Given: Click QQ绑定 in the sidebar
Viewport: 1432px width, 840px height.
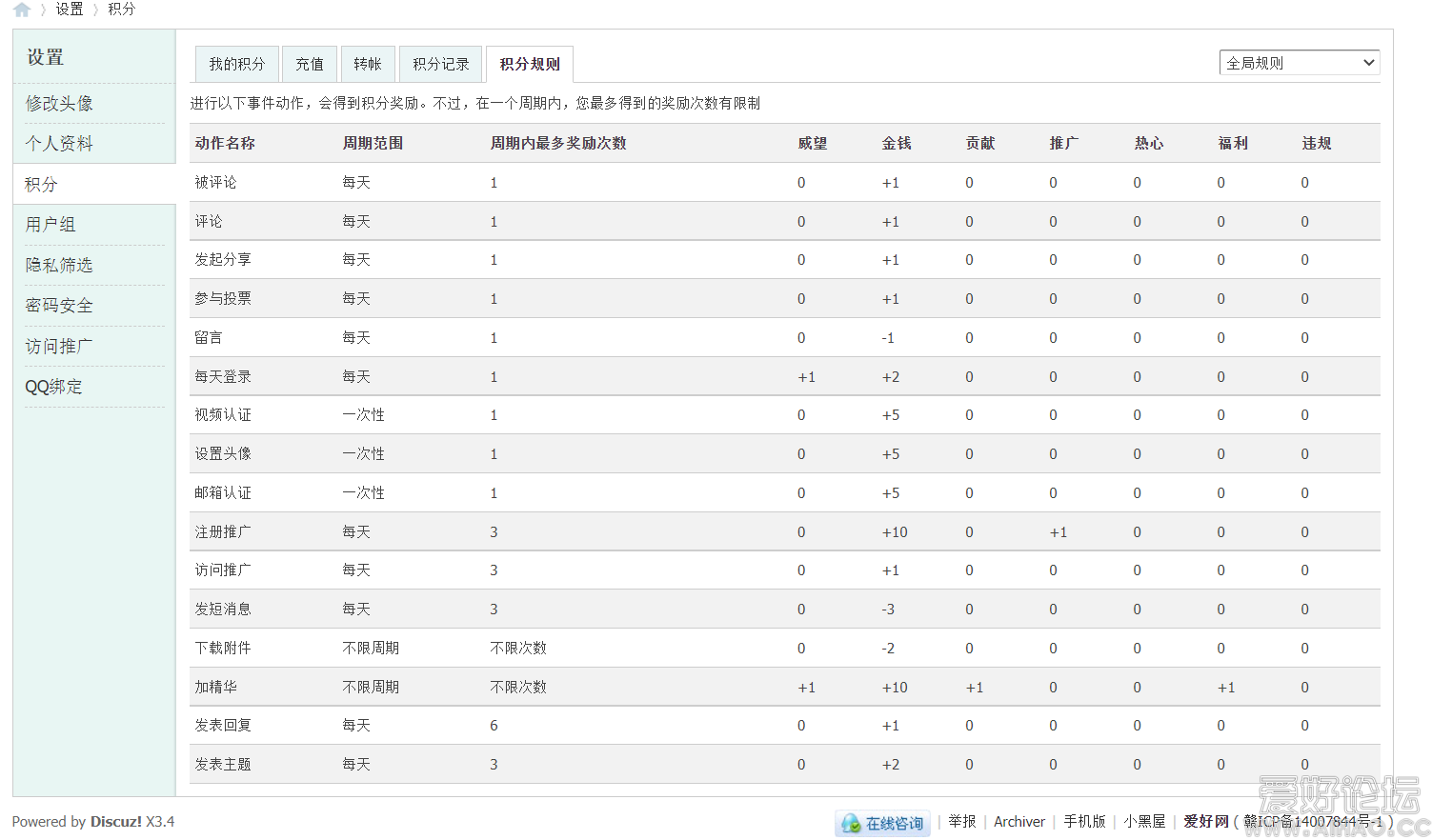Looking at the screenshot, I should click(x=54, y=386).
